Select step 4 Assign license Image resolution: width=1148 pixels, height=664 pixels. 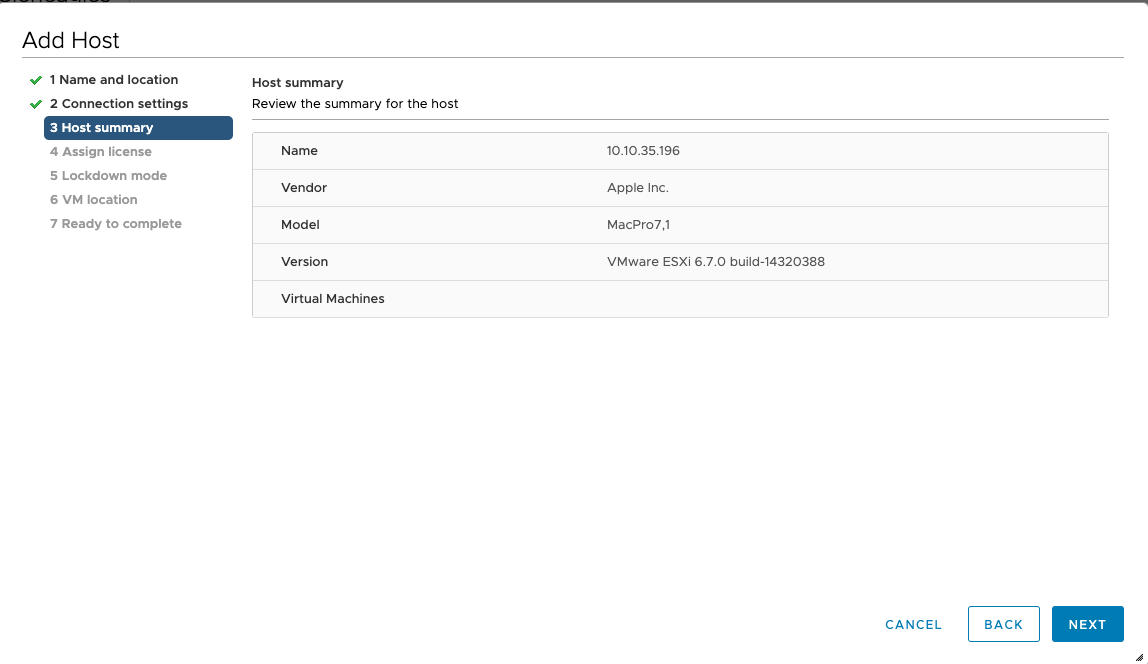click(x=100, y=152)
